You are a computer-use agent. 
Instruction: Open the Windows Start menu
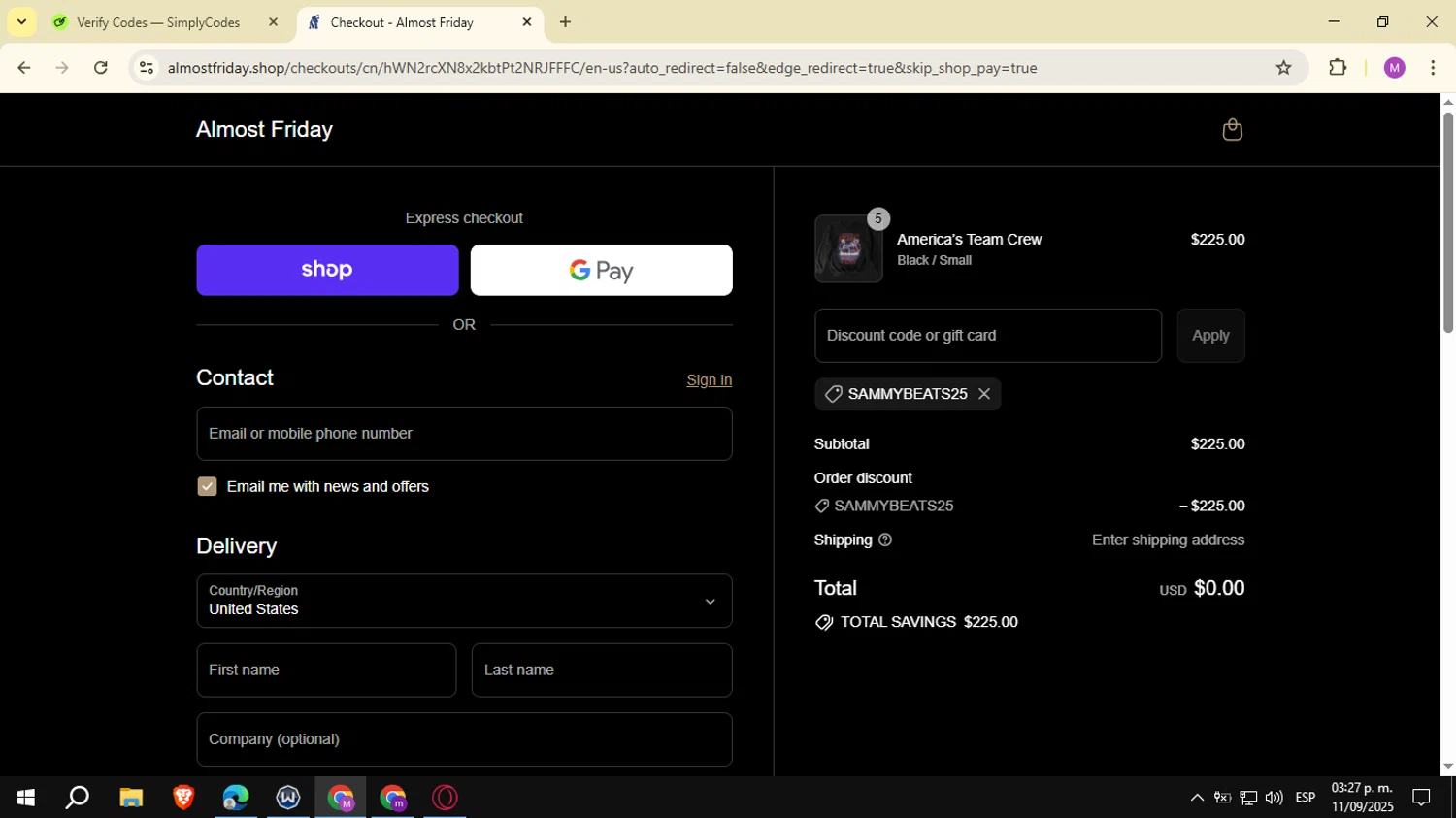(x=26, y=798)
